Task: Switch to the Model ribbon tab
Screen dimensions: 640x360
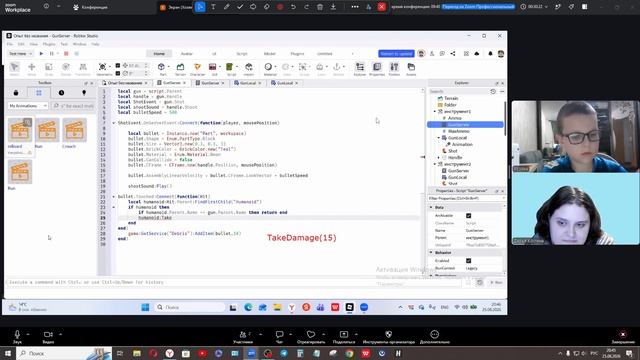Action: coord(269,53)
